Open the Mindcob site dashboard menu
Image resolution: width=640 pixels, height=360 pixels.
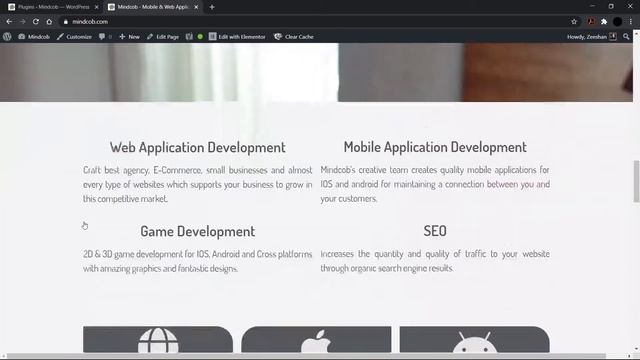(x=34, y=37)
